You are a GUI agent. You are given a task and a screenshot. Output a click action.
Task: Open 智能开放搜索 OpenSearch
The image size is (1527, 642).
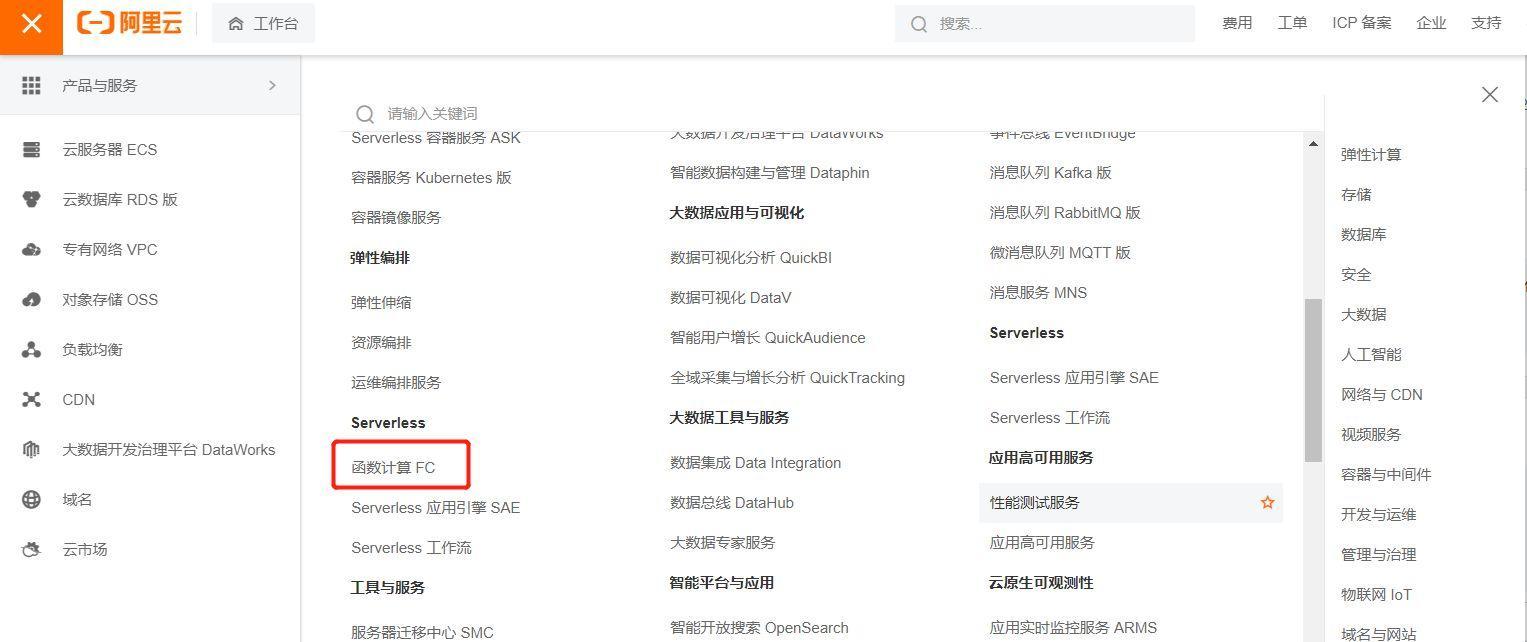click(759, 628)
